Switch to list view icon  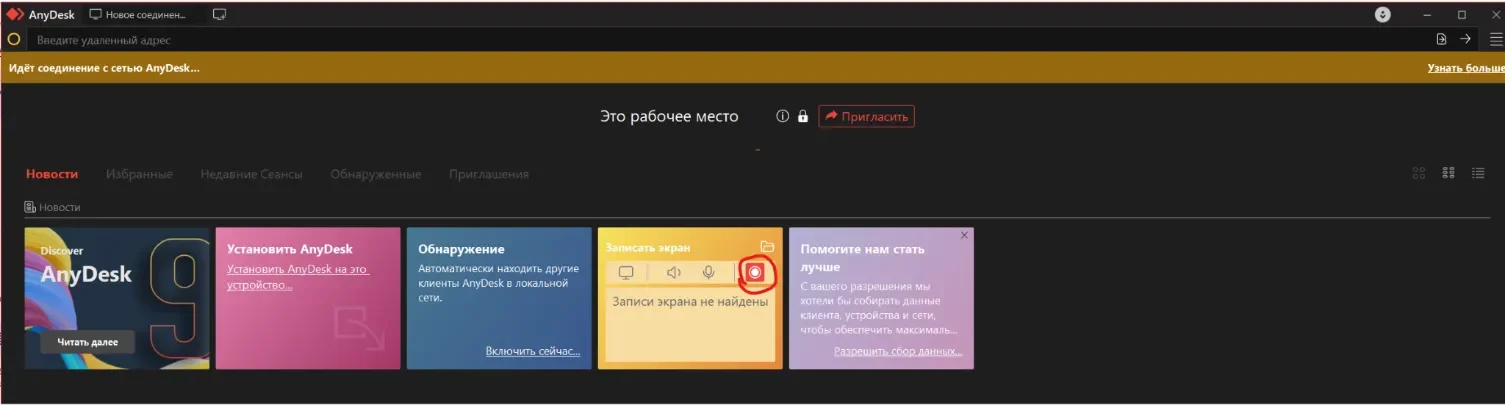click(1478, 173)
